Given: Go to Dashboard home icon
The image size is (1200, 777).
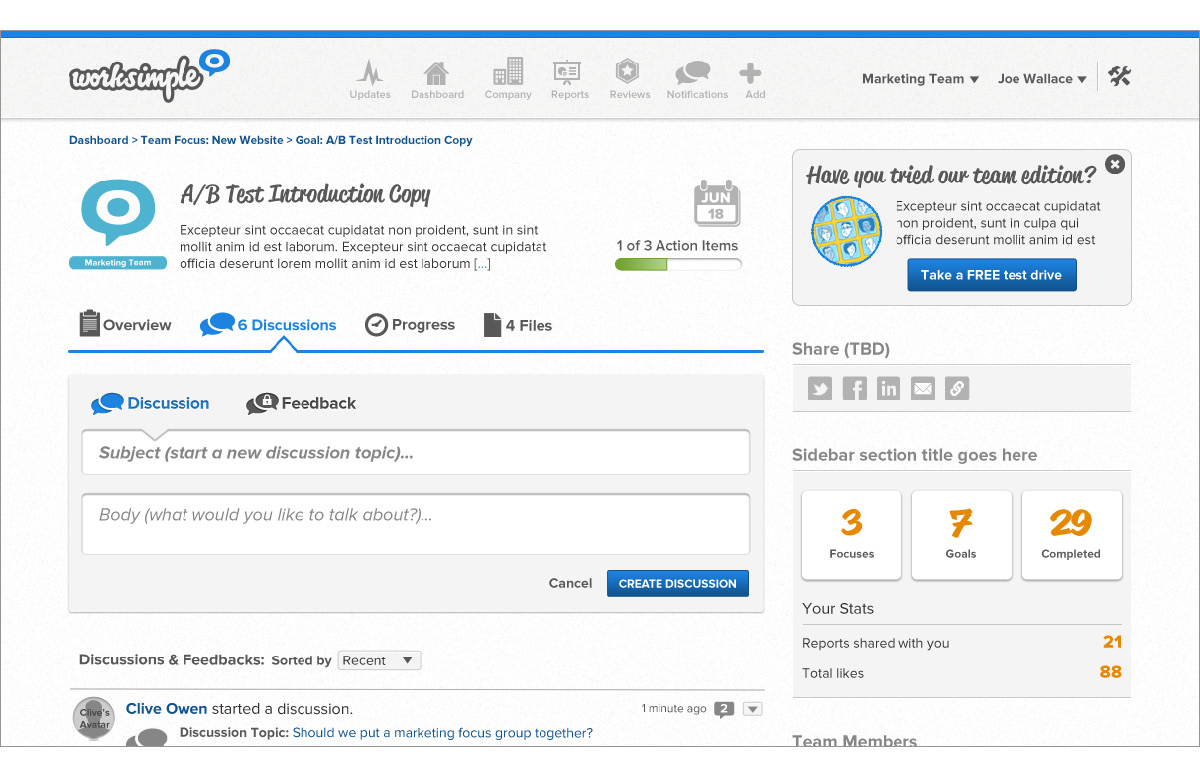Looking at the screenshot, I should (x=436, y=74).
